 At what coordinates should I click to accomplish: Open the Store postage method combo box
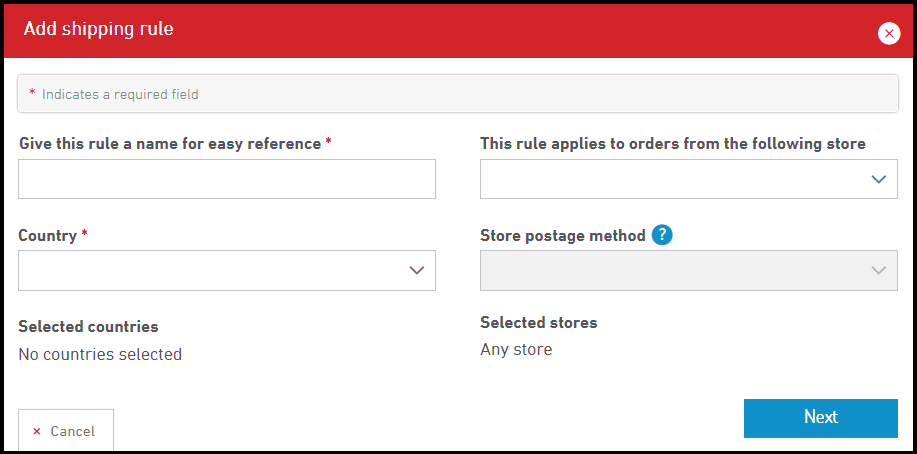(688, 270)
